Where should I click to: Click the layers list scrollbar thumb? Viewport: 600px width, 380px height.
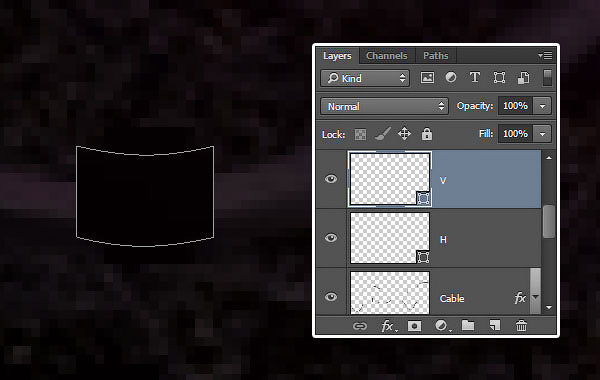(x=549, y=222)
